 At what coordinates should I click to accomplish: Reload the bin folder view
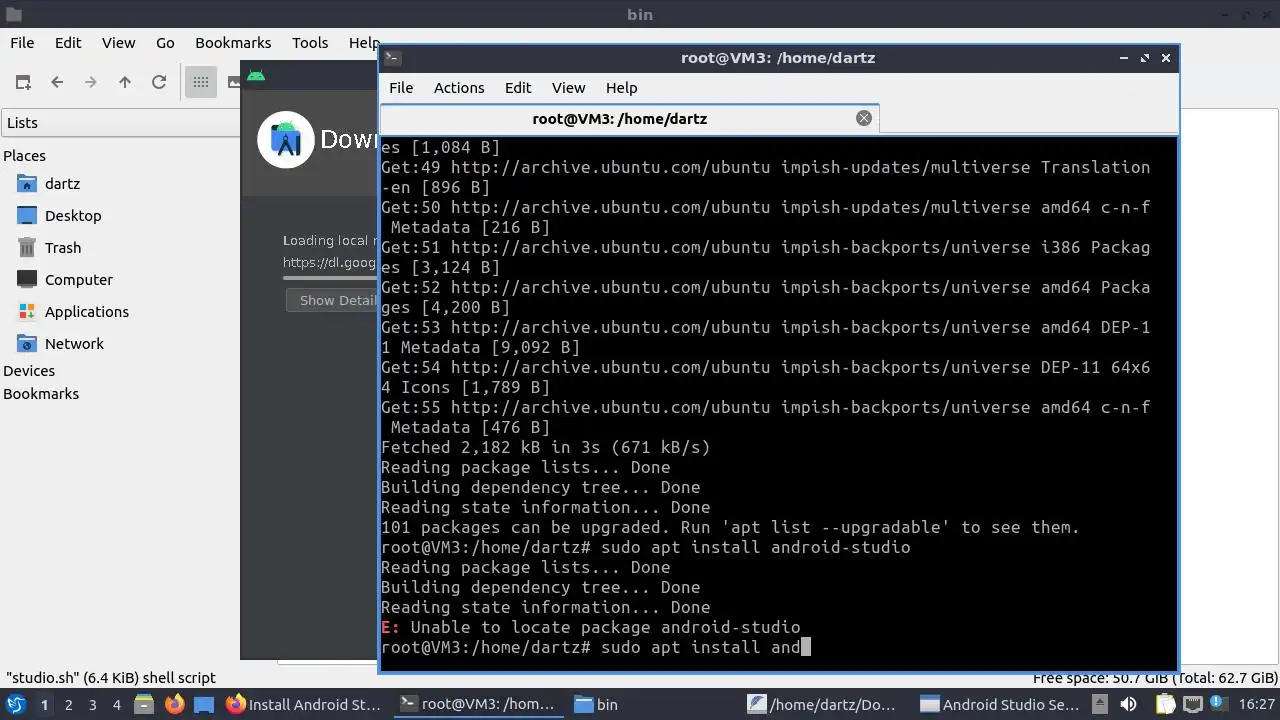(x=159, y=82)
